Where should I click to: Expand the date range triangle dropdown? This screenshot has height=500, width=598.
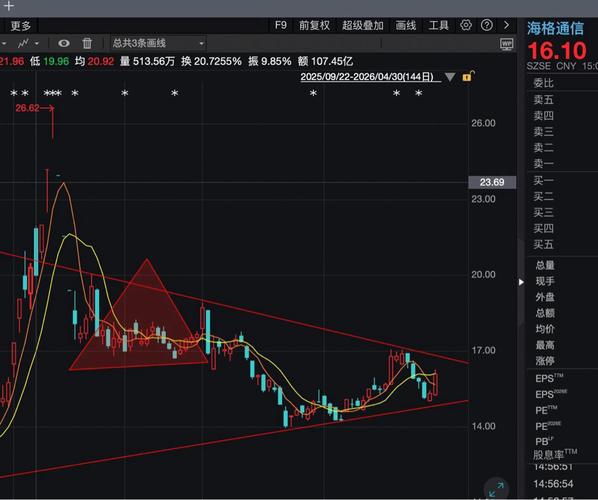coord(450,77)
